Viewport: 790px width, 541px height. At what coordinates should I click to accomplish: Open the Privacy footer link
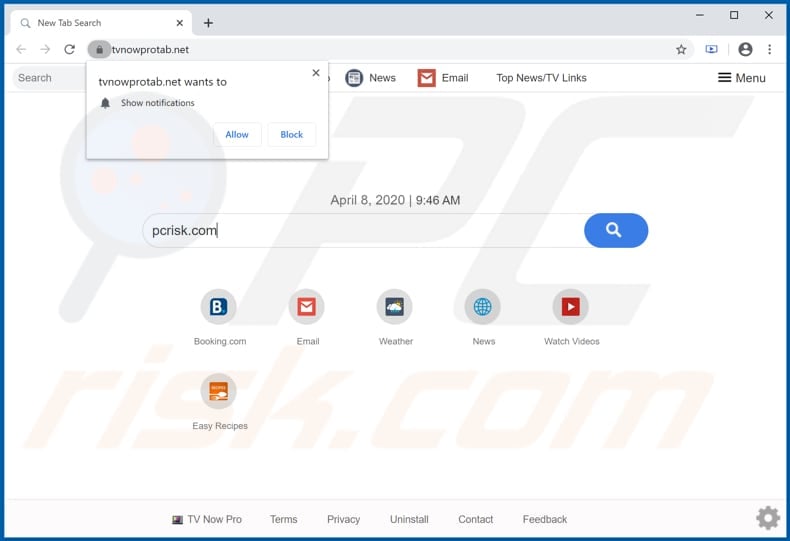344,519
